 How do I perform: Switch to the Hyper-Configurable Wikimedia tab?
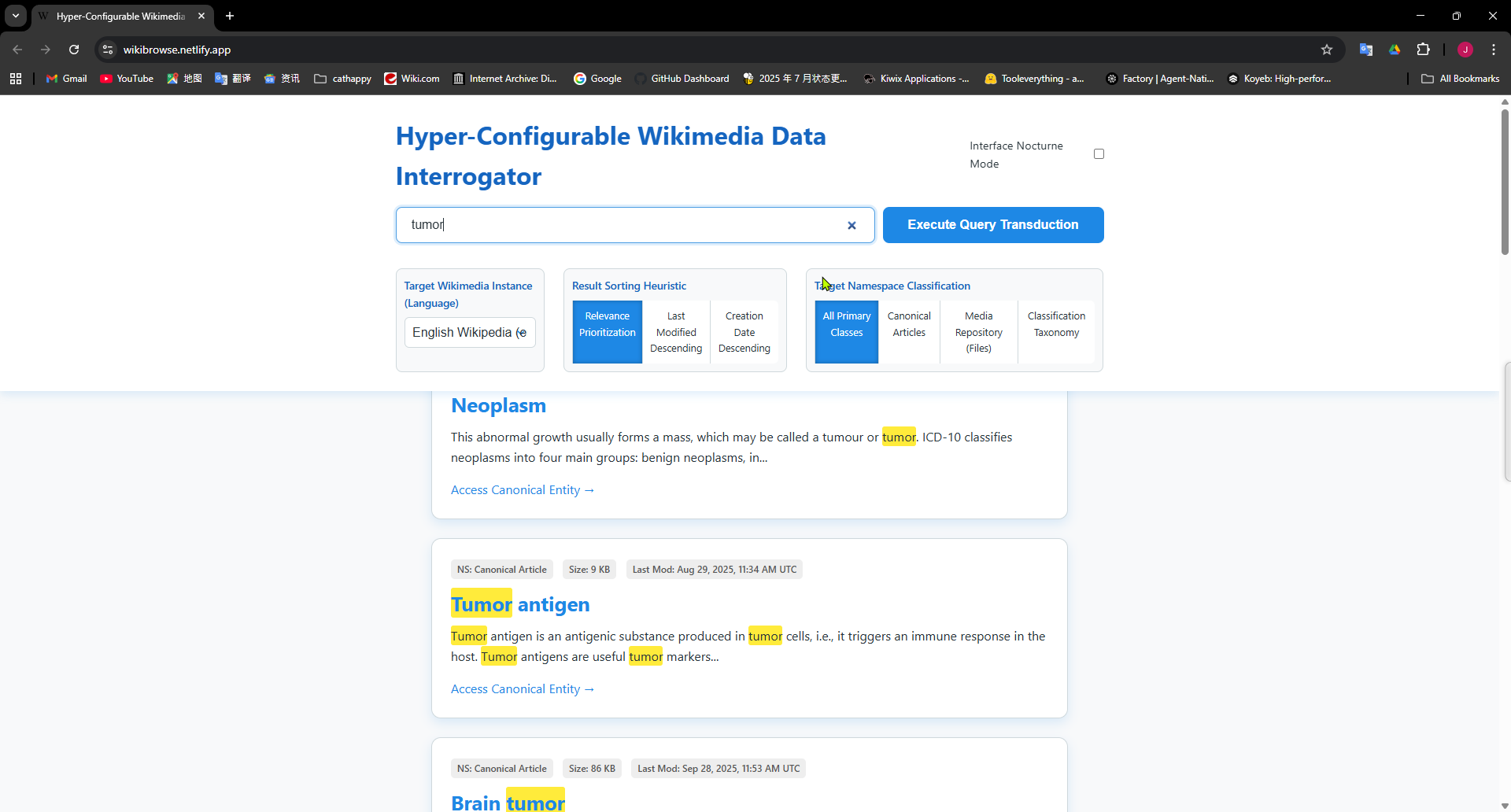tap(118, 16)
